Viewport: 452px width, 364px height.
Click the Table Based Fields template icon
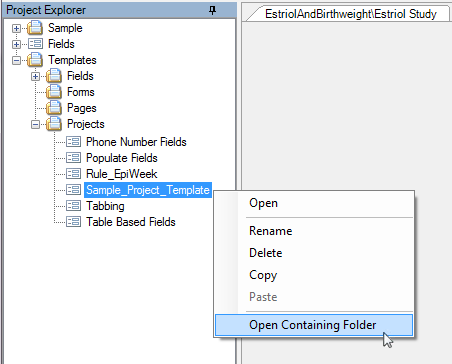pos(73,222)
